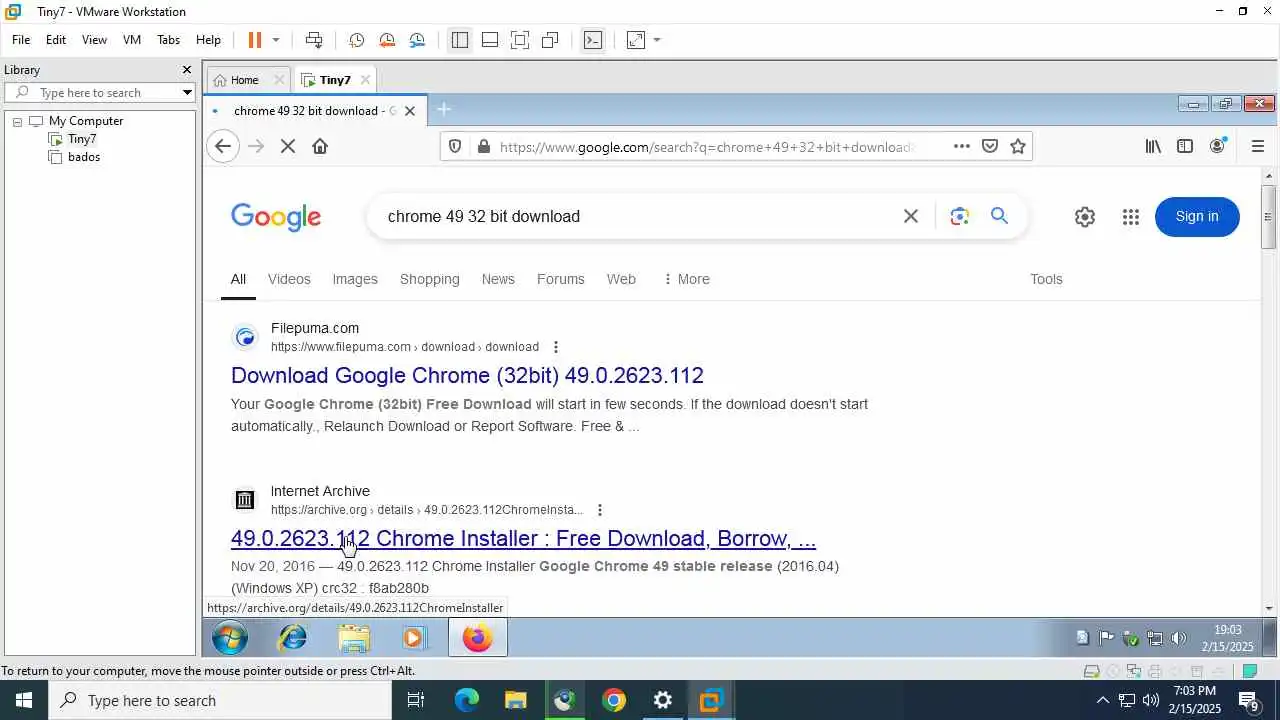1280x720 pixels.
Task: Bookmark this page with the star icon
Action: [1018, 146]
